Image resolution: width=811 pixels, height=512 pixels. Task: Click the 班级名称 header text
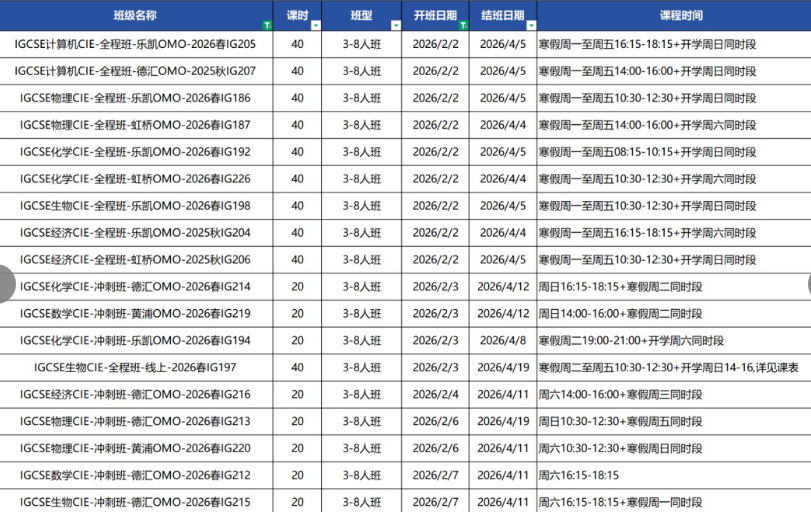[134, 16]
